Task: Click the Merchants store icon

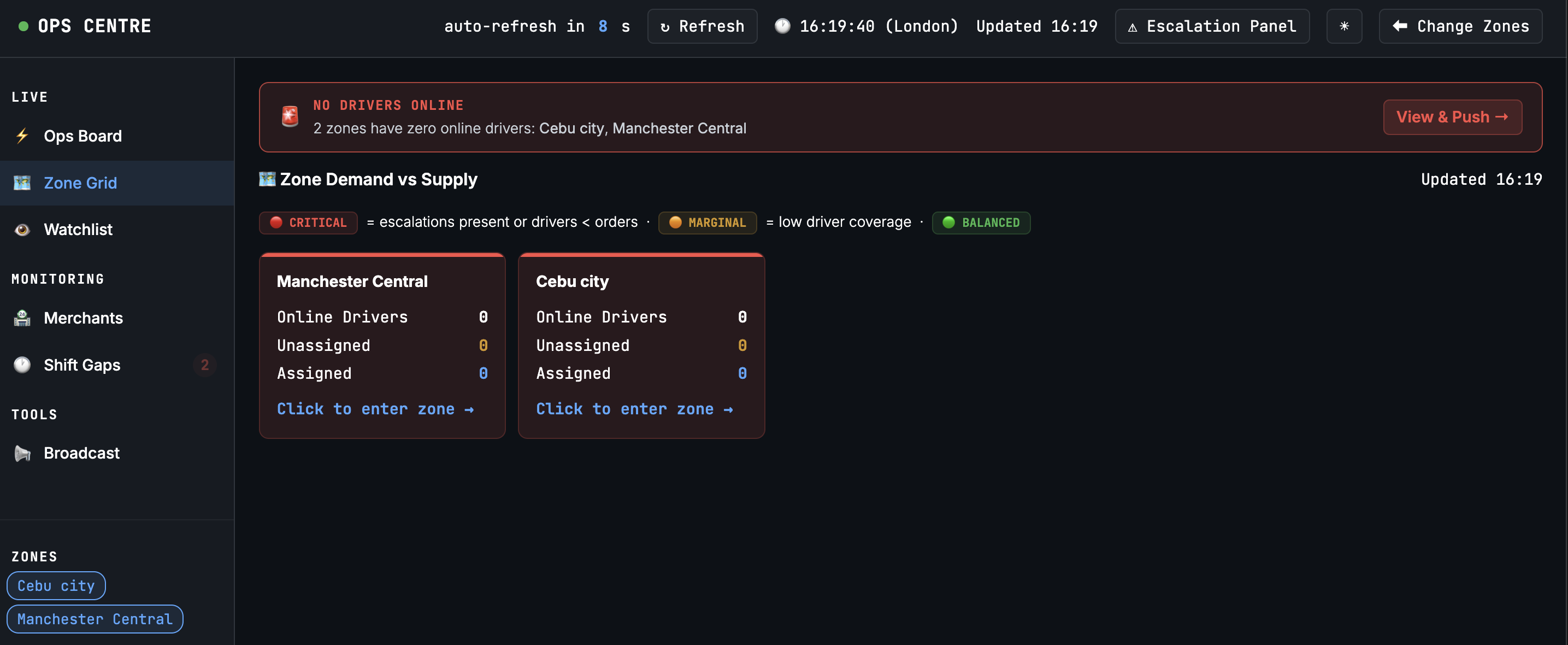Action: click(x=22, y=318)
